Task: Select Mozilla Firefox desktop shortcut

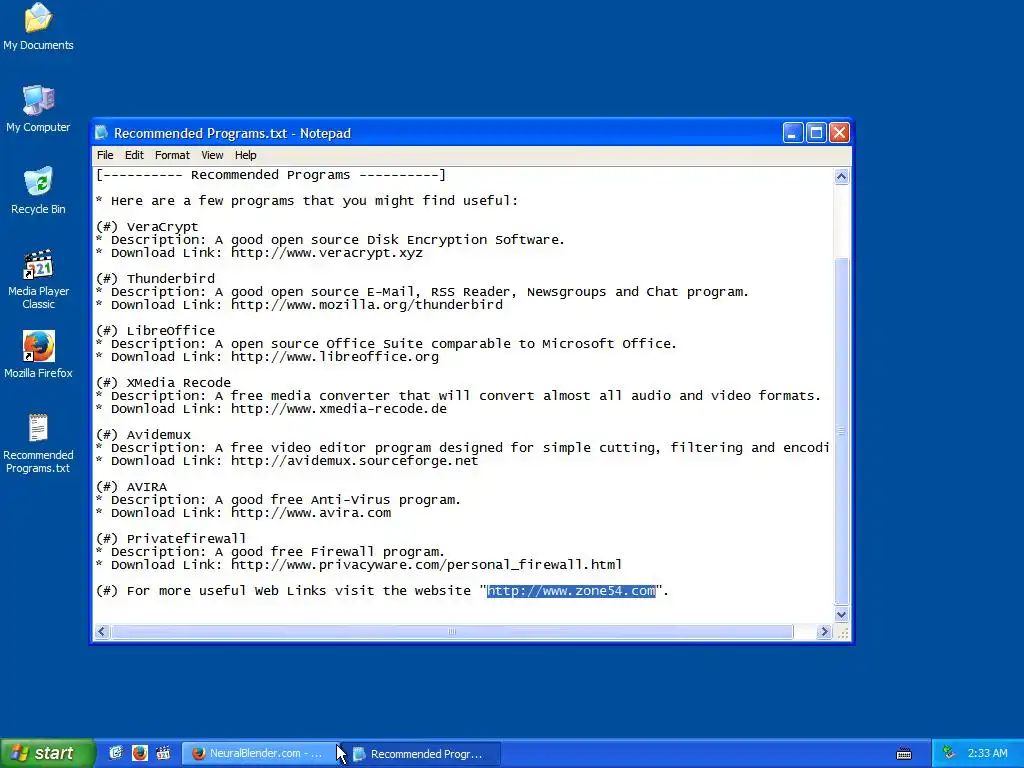Action: coord(38,355)
